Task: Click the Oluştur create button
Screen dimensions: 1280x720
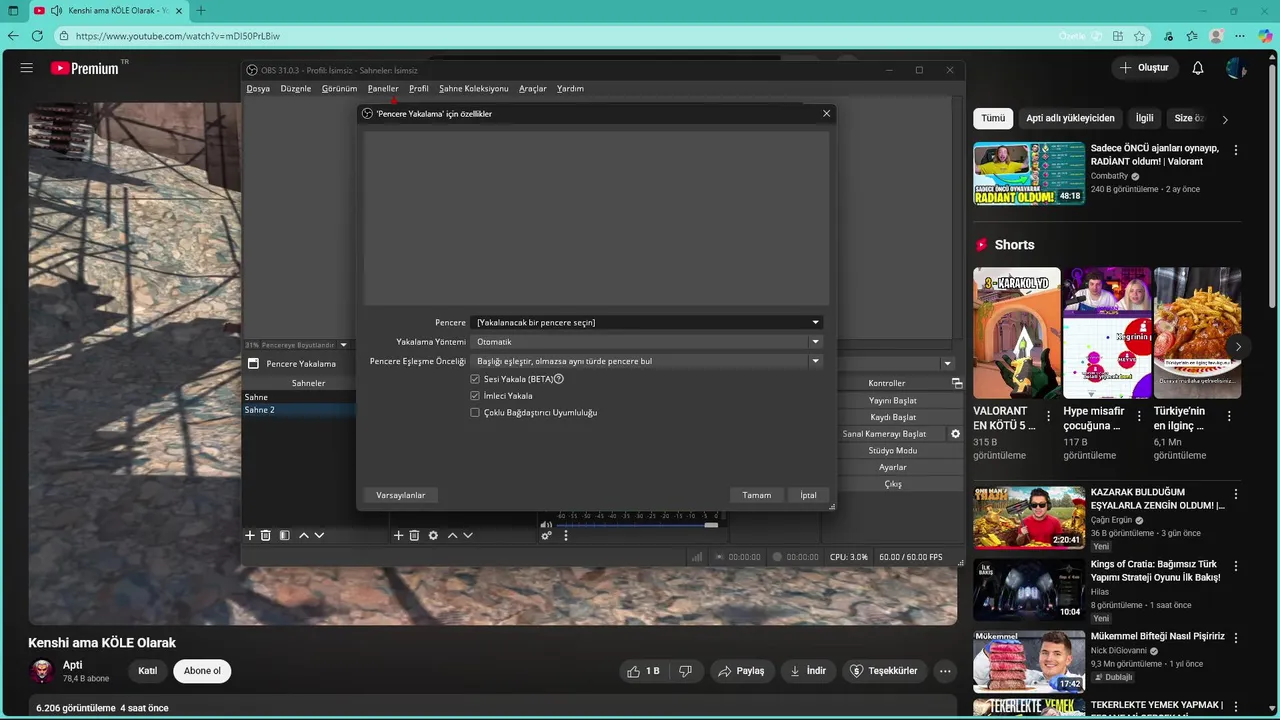Action: pos(1144,68)
